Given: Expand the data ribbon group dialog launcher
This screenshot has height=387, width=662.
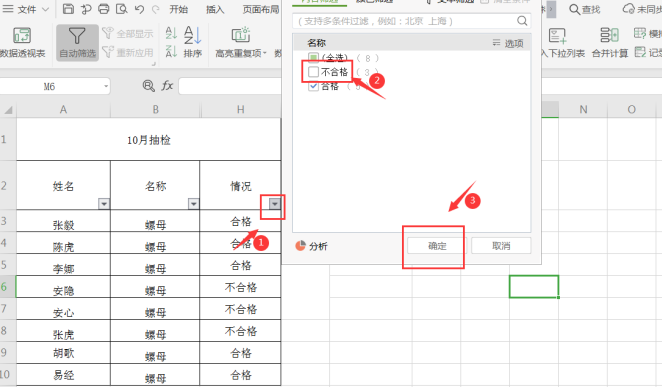Looking at the screenshot, I should [x=154, y=64].
